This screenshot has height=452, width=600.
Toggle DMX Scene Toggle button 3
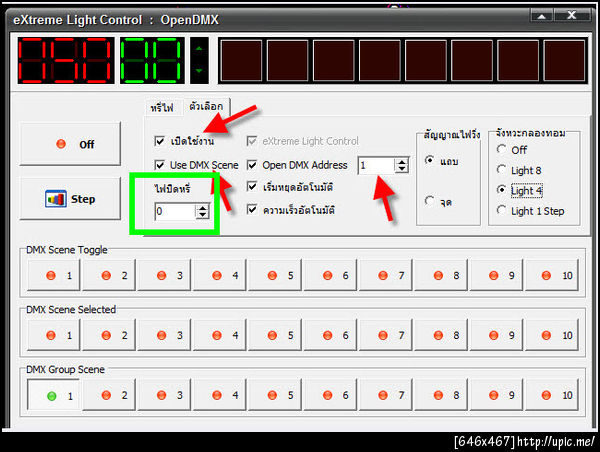point(165,275)
